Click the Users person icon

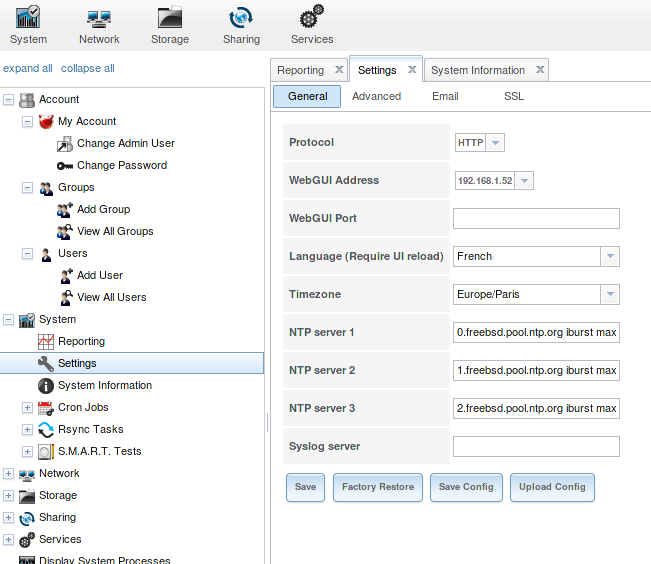point(46,254)
